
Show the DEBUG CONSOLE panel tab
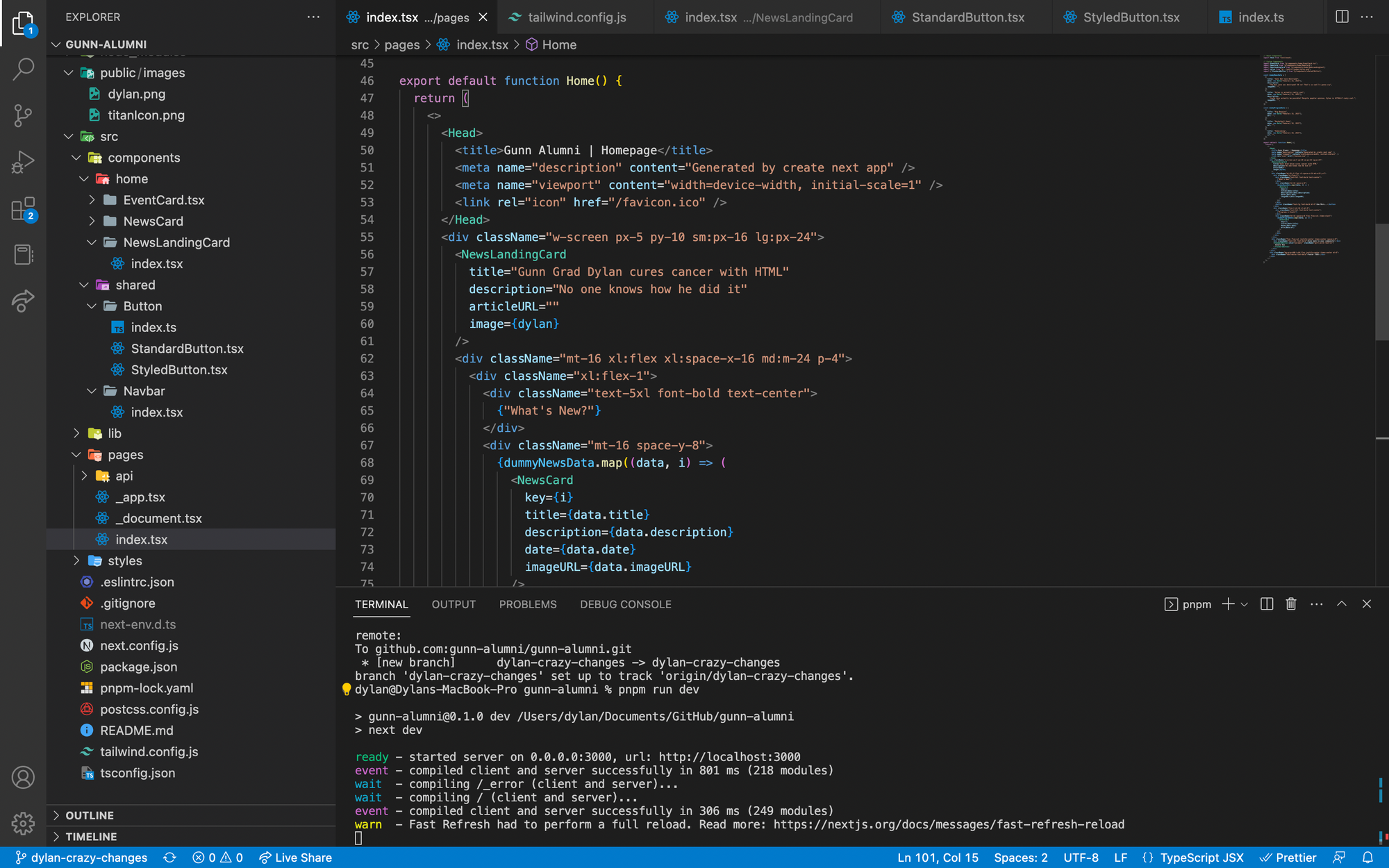point(626,604)
